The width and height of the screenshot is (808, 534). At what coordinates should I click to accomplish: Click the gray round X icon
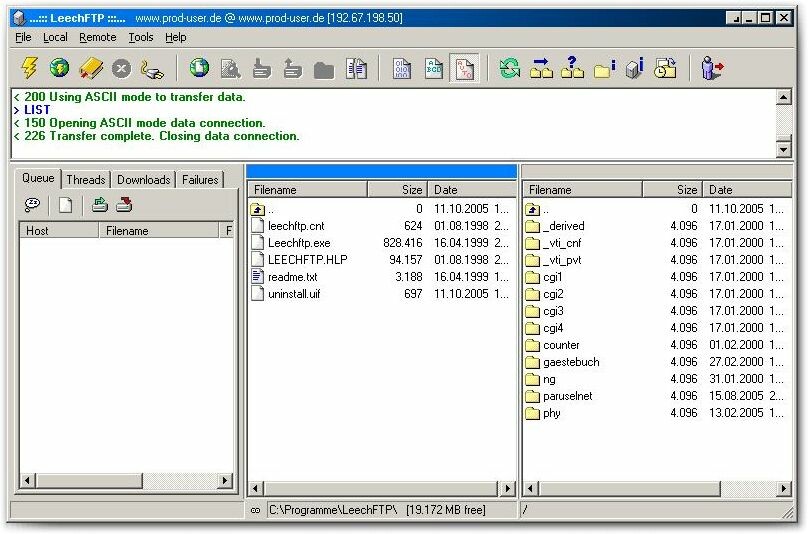pos(122,69)
